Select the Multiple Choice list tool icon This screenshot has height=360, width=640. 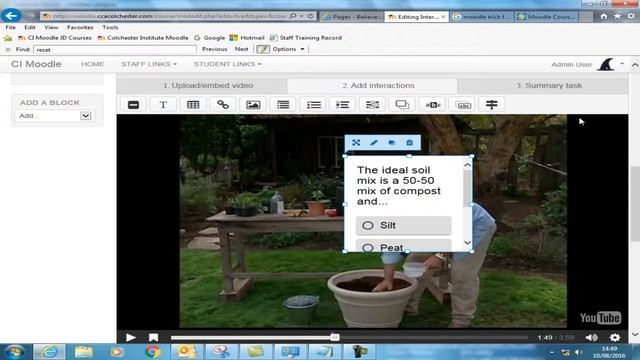(342, 105)
